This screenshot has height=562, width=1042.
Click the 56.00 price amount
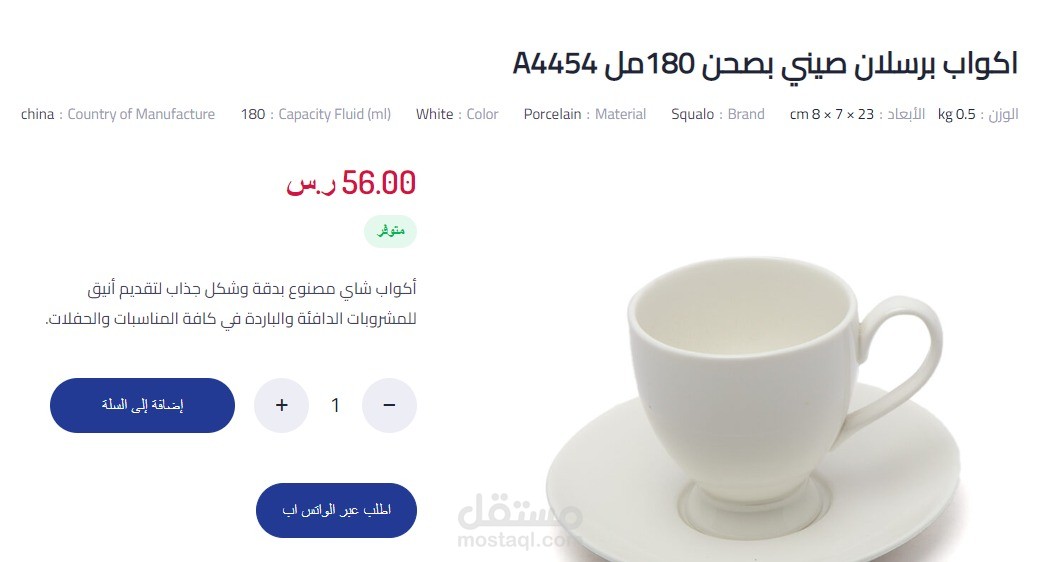(379, 183)
